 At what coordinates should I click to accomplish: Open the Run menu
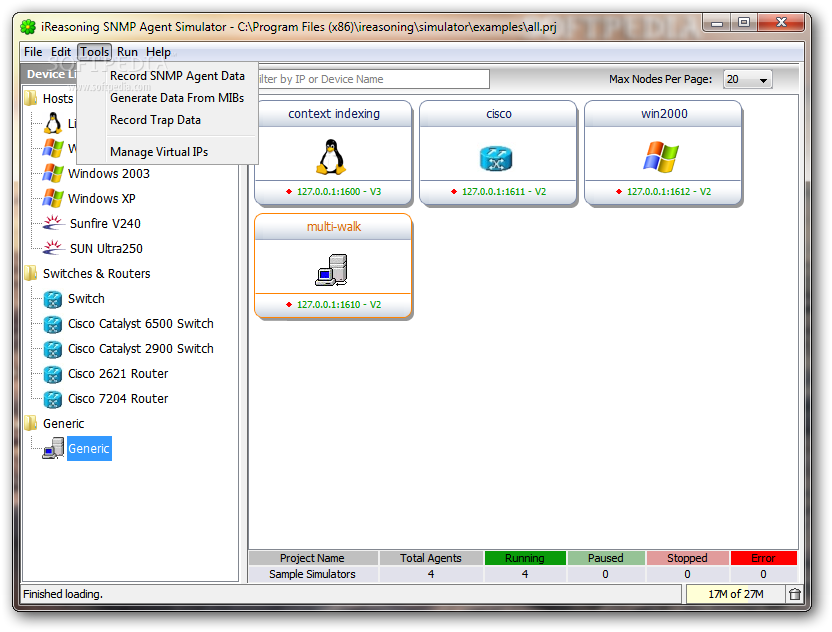(127, 52)
